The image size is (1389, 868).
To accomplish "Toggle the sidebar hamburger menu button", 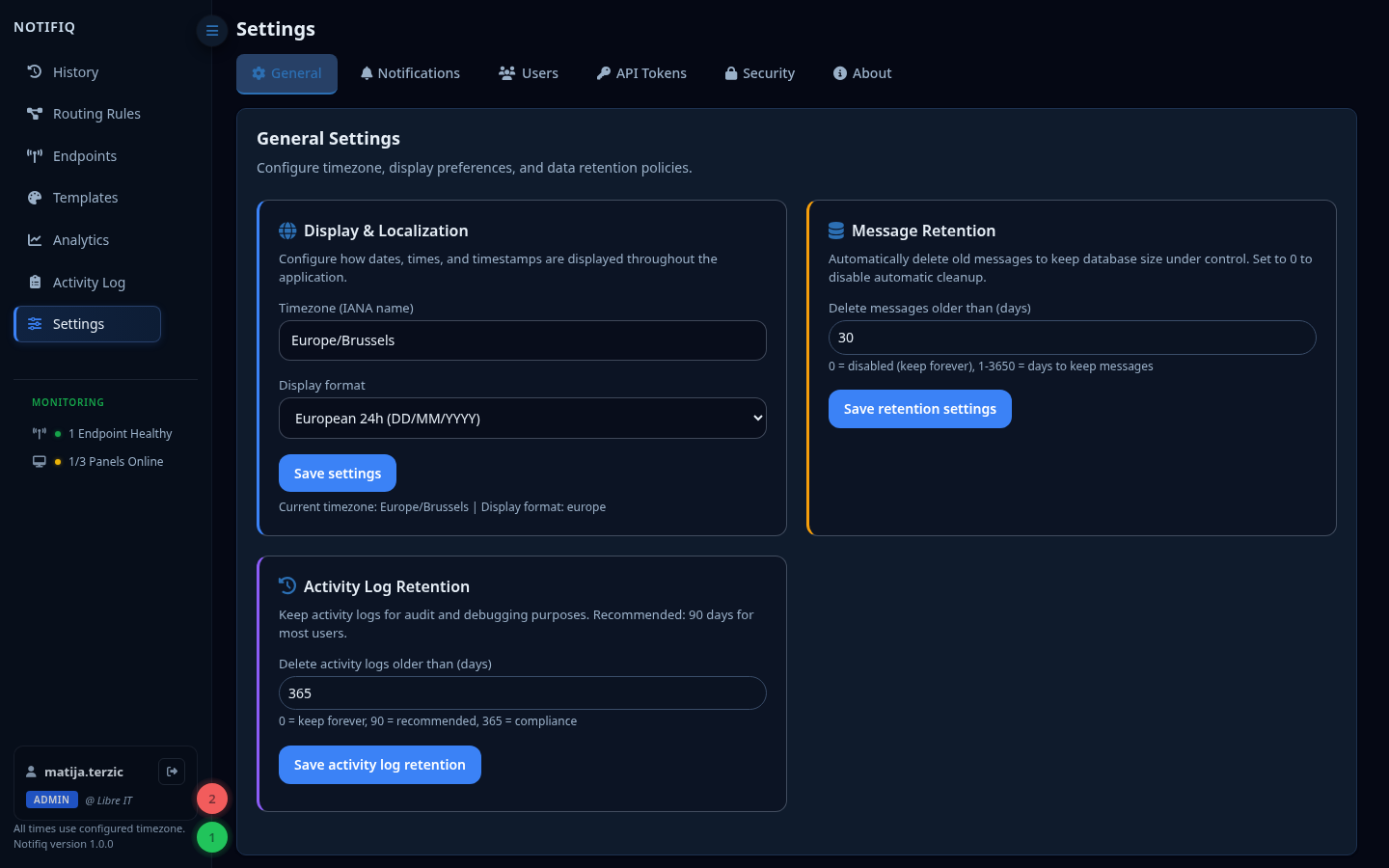I will pyautogui.click(x=212, y=31).
